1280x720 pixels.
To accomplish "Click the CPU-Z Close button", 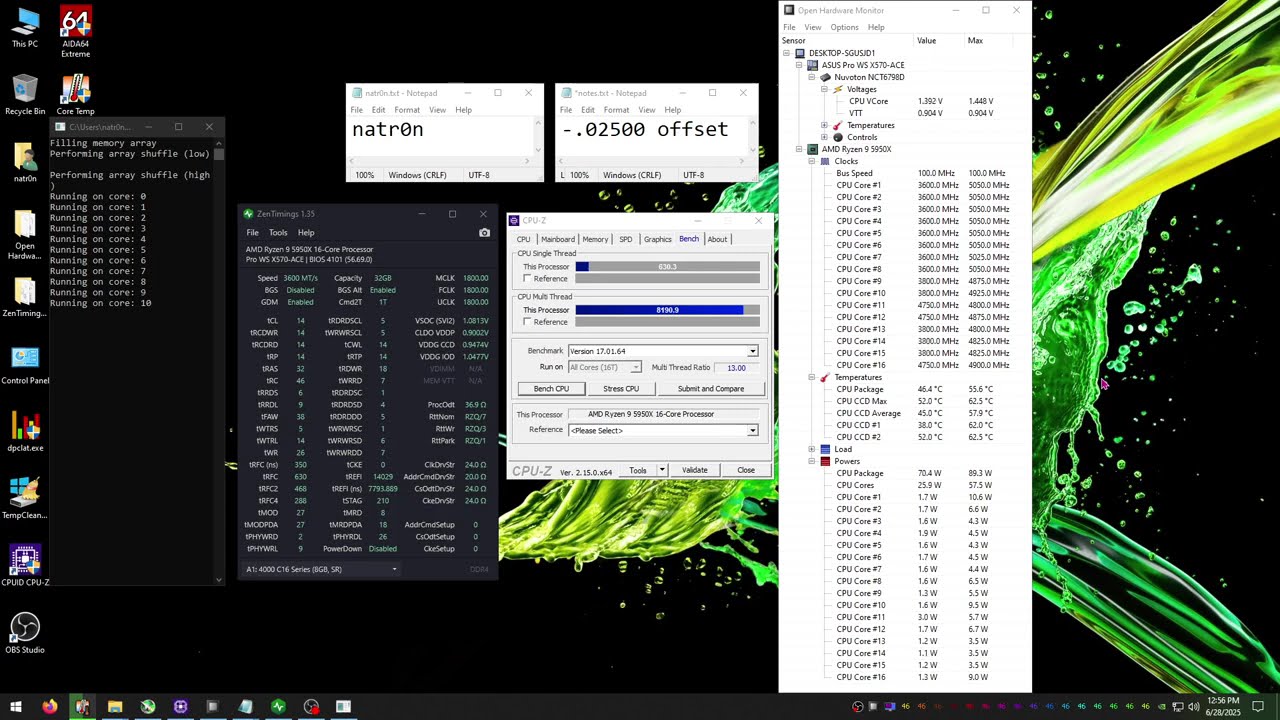I will [x=746, y=470].
